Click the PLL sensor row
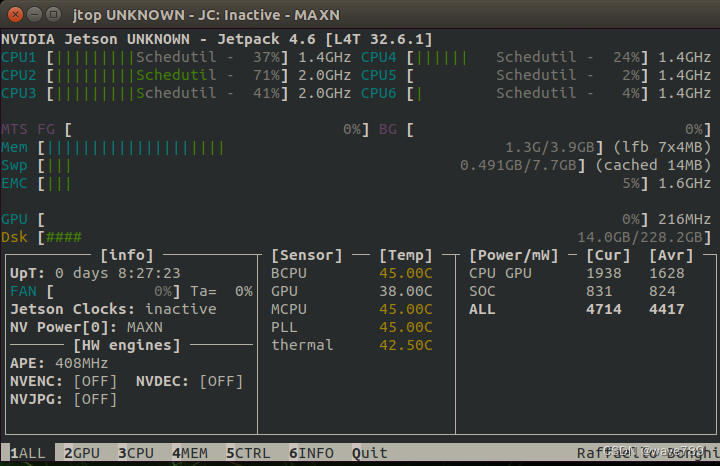Image resolution: width=720 pixels, height=466 pixels. [352, 327]
